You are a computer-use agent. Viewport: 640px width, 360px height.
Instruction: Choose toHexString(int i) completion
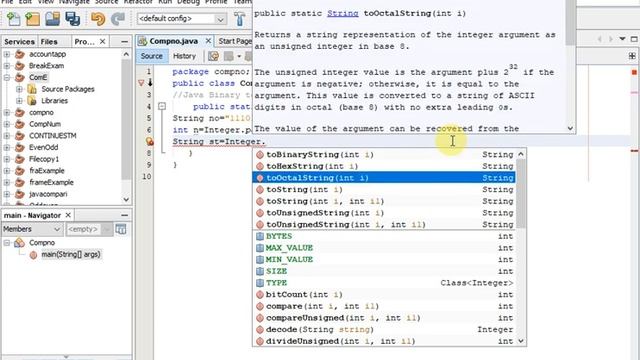point(384,166)
